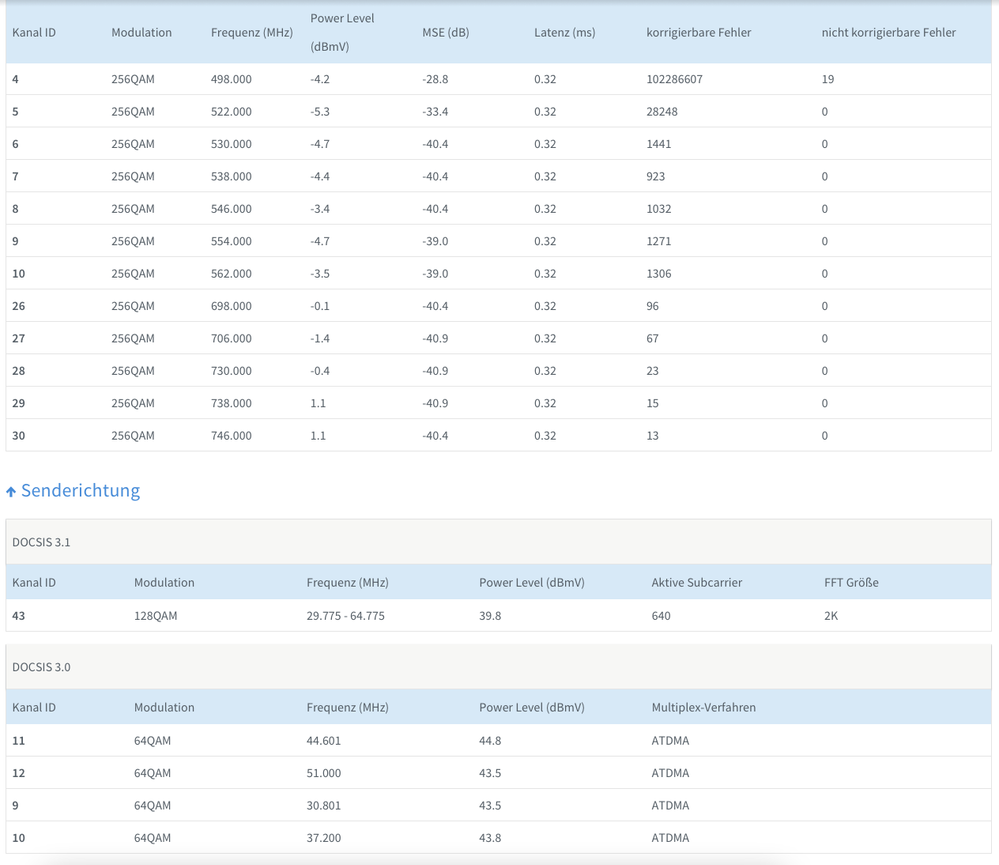Viewport: 999px width, 865px height.
Task: Select correctable errors value 96
Action: [652, 306]
